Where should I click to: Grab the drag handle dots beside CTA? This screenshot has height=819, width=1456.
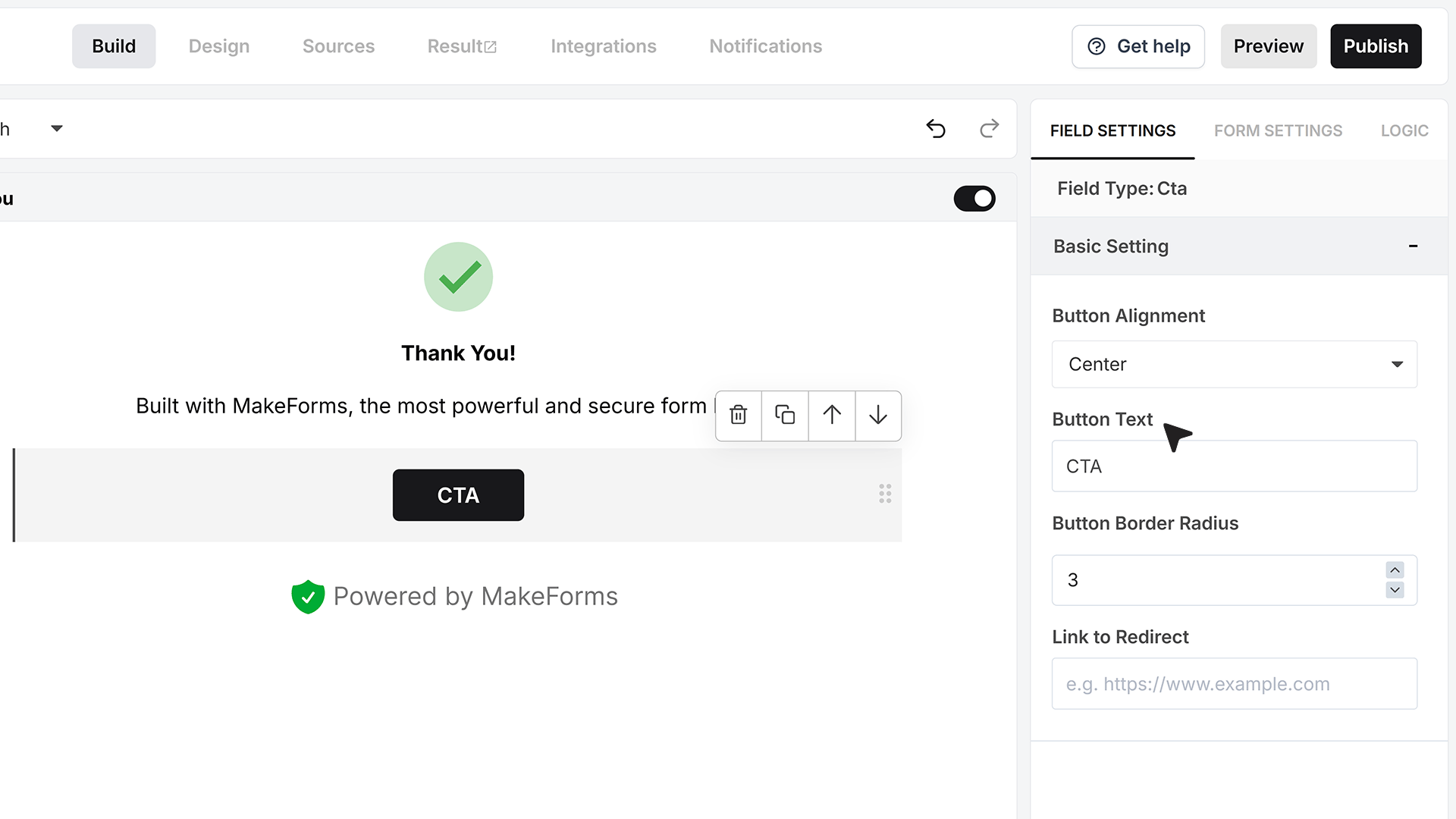point(885,494)
